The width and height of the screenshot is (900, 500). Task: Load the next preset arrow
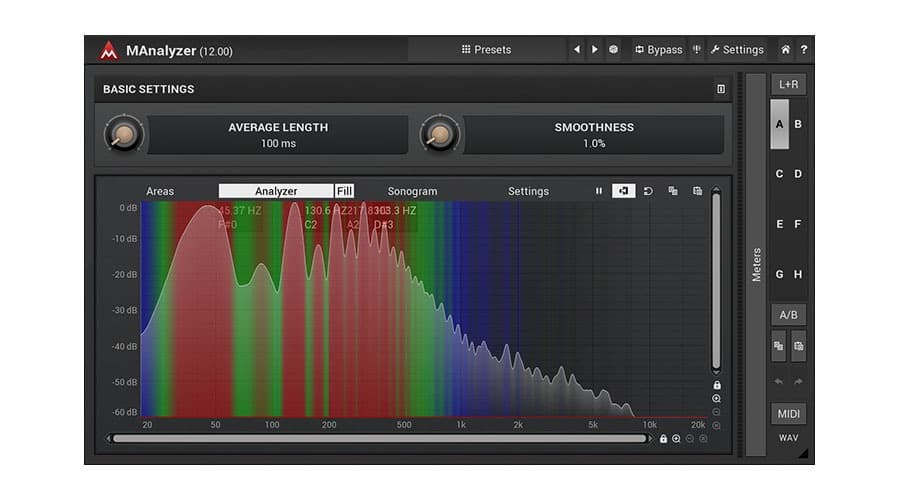click(x=595, y=49)
